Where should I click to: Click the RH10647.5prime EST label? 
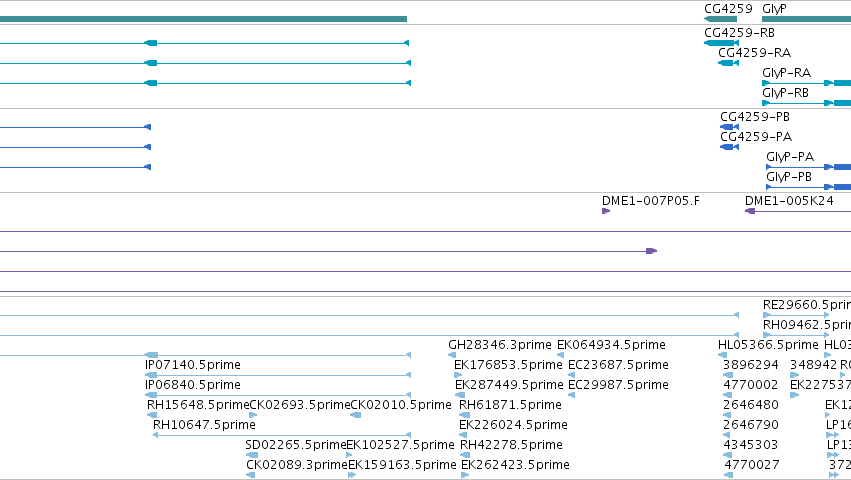(x=204, y=425)
